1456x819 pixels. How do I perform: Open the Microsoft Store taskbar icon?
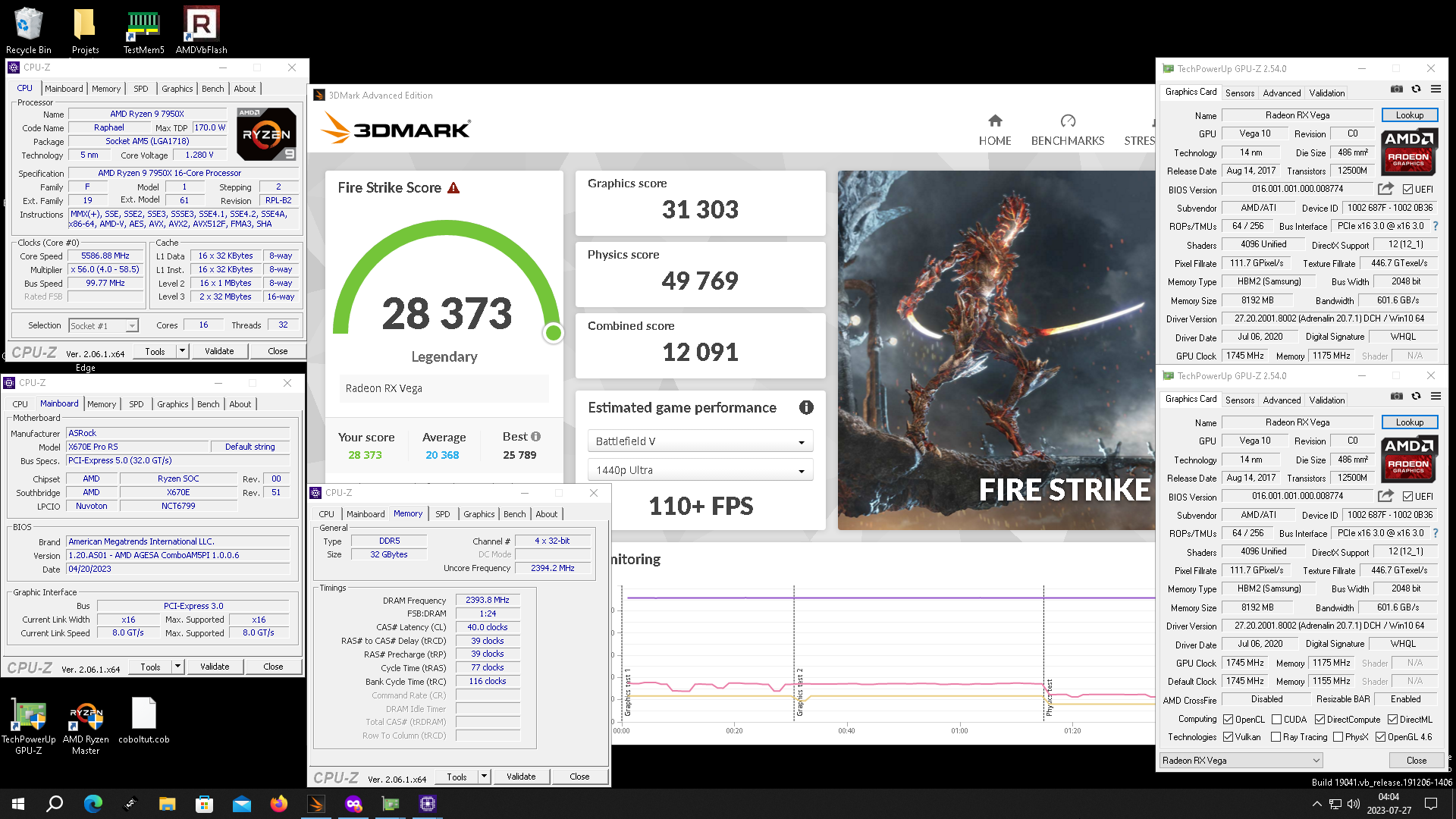point(204,804)
